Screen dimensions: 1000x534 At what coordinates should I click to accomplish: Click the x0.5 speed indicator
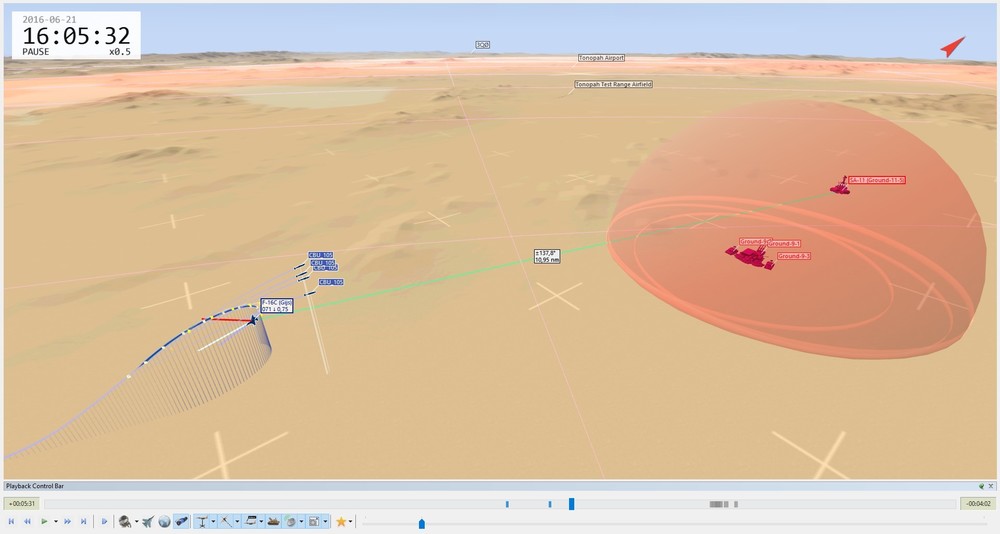tap(120, 52)
